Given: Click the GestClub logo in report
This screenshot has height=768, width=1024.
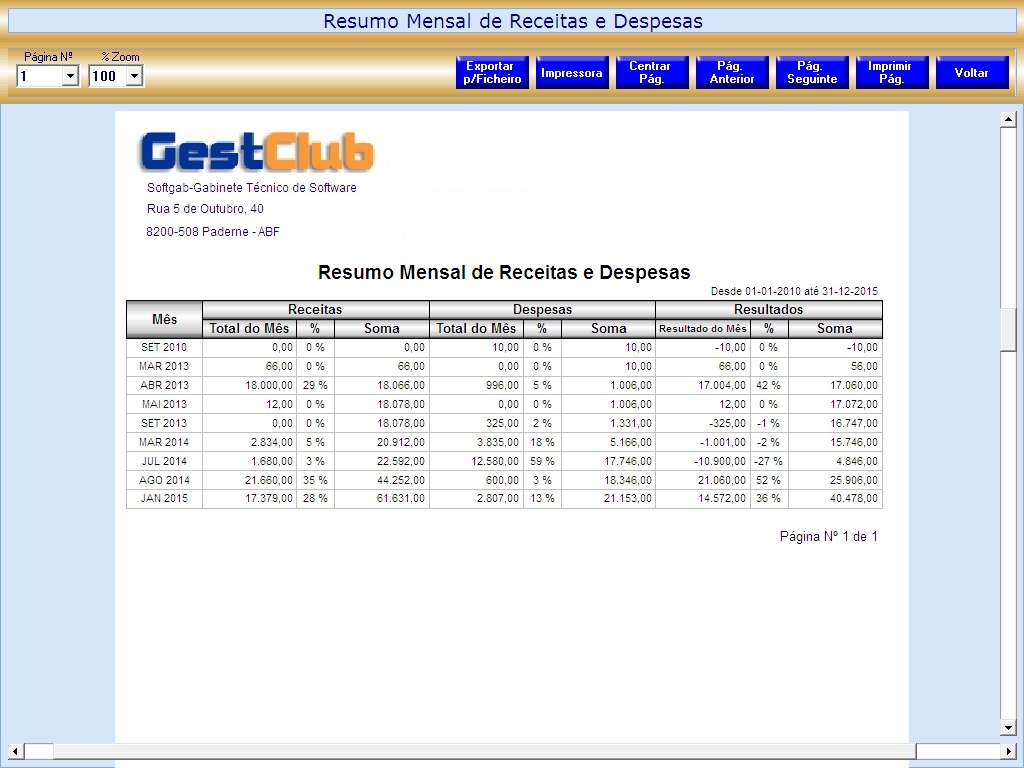Looking at the screenshot, I should point(256,152).
